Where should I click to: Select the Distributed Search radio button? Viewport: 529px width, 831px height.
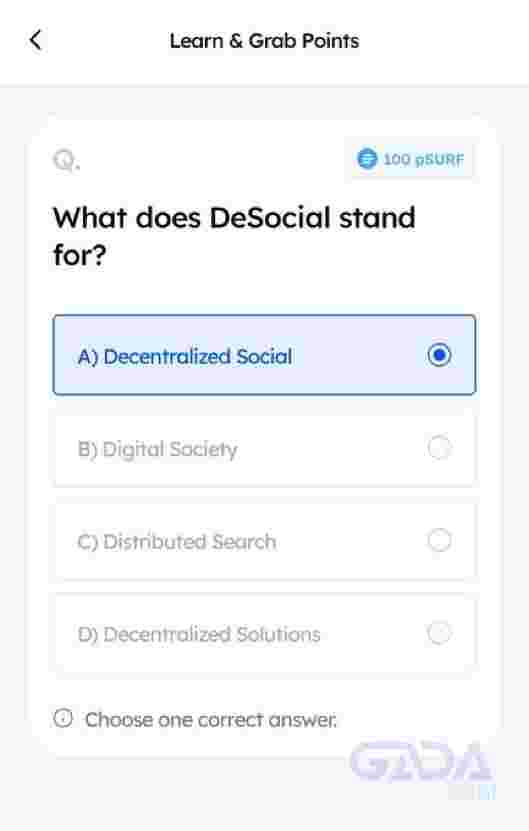439,541
